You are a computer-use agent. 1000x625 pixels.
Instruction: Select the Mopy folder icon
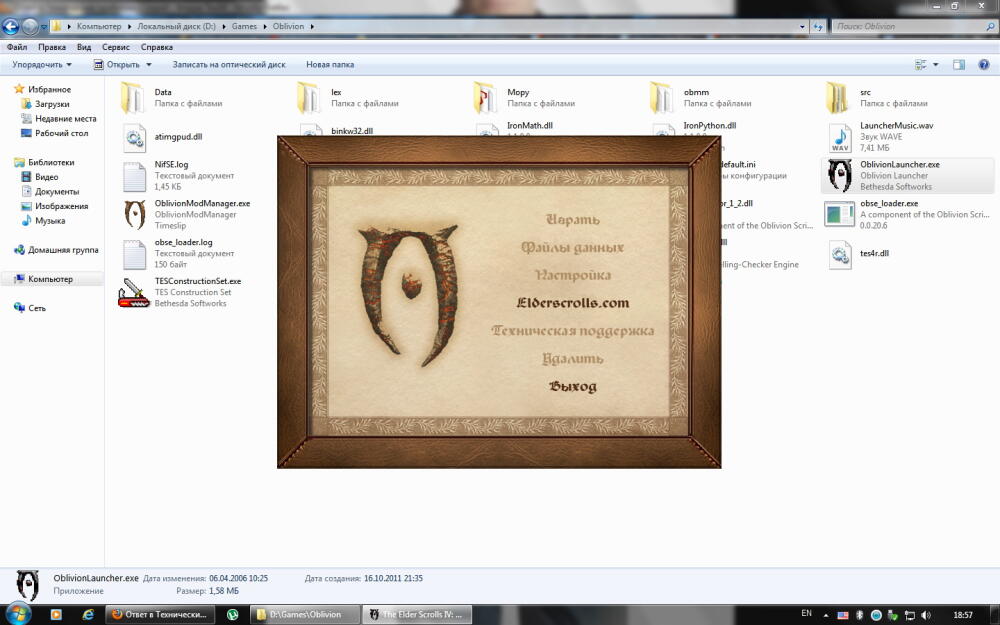click(x=485, y=98)
